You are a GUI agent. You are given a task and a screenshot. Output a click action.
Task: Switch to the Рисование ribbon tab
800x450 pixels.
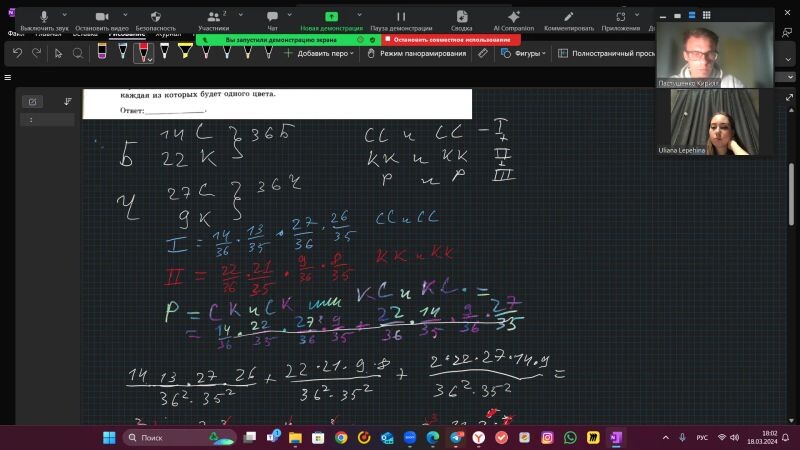(126, 35)
